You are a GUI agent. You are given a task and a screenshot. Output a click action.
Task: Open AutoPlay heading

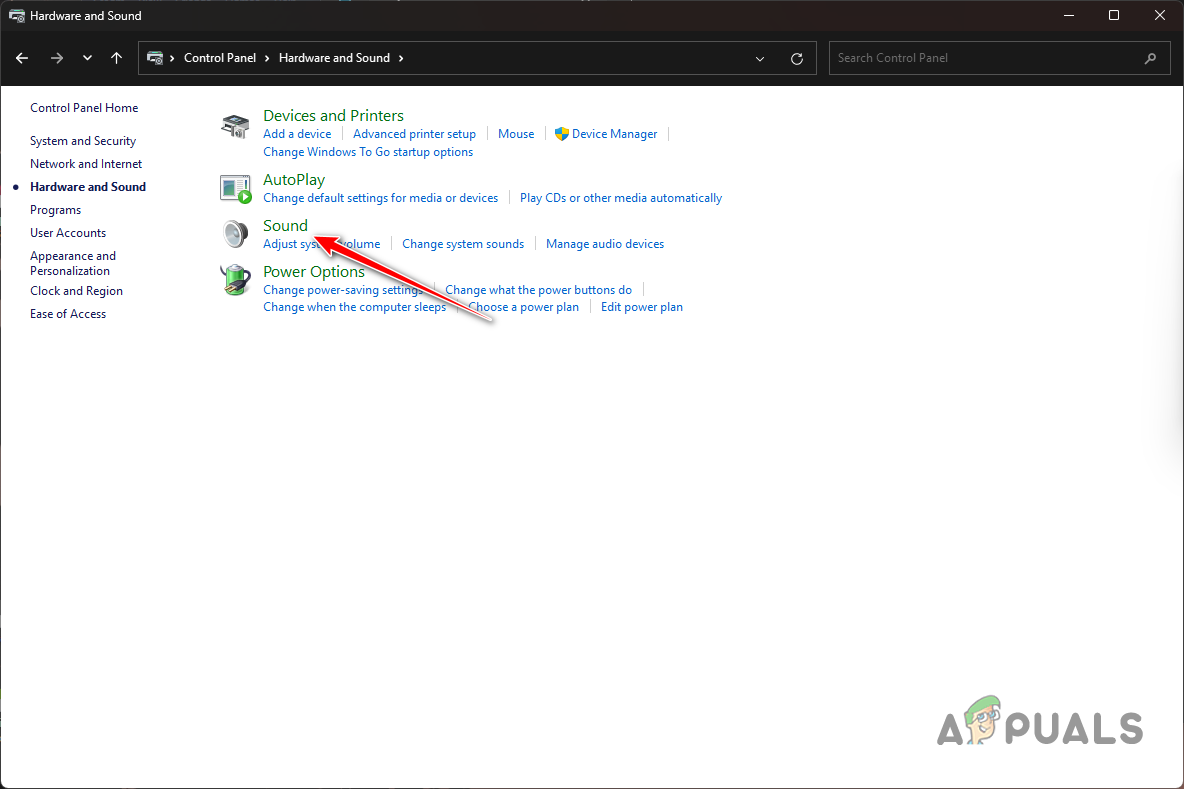click(294, 180)
